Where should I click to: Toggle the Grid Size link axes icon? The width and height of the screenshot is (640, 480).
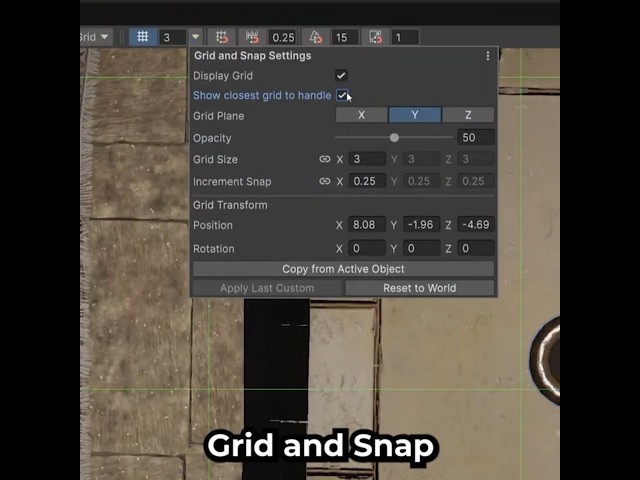325,159
